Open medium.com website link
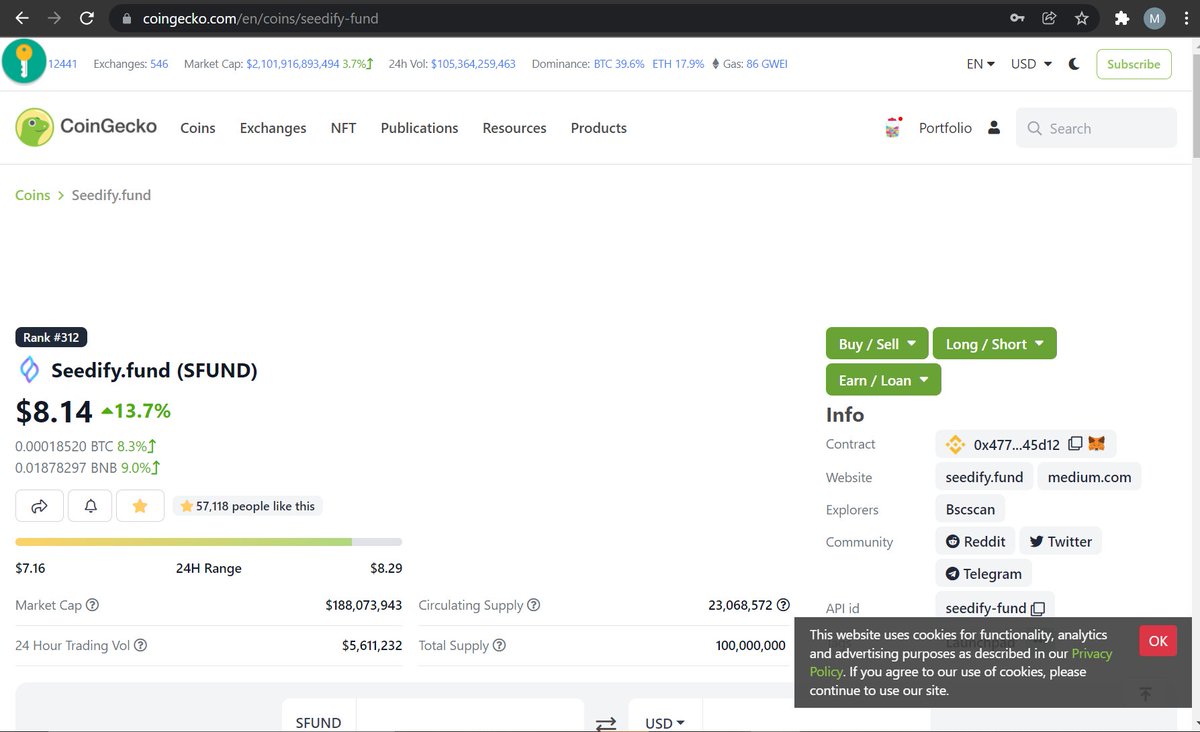Image resolution: width=1200 pixels, height=732 pixels. [1089, 477]
